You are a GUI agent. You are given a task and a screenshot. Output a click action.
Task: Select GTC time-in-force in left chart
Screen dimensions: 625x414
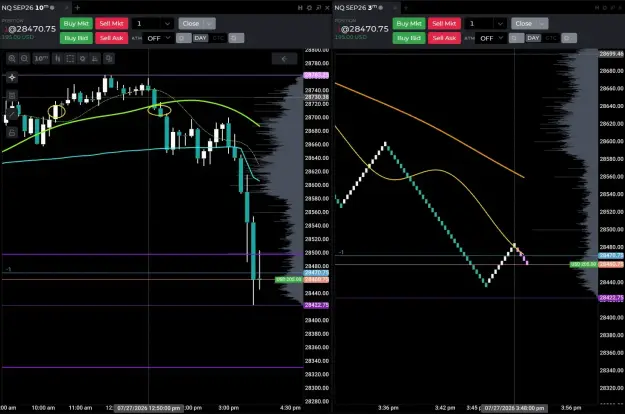(218, 38)
